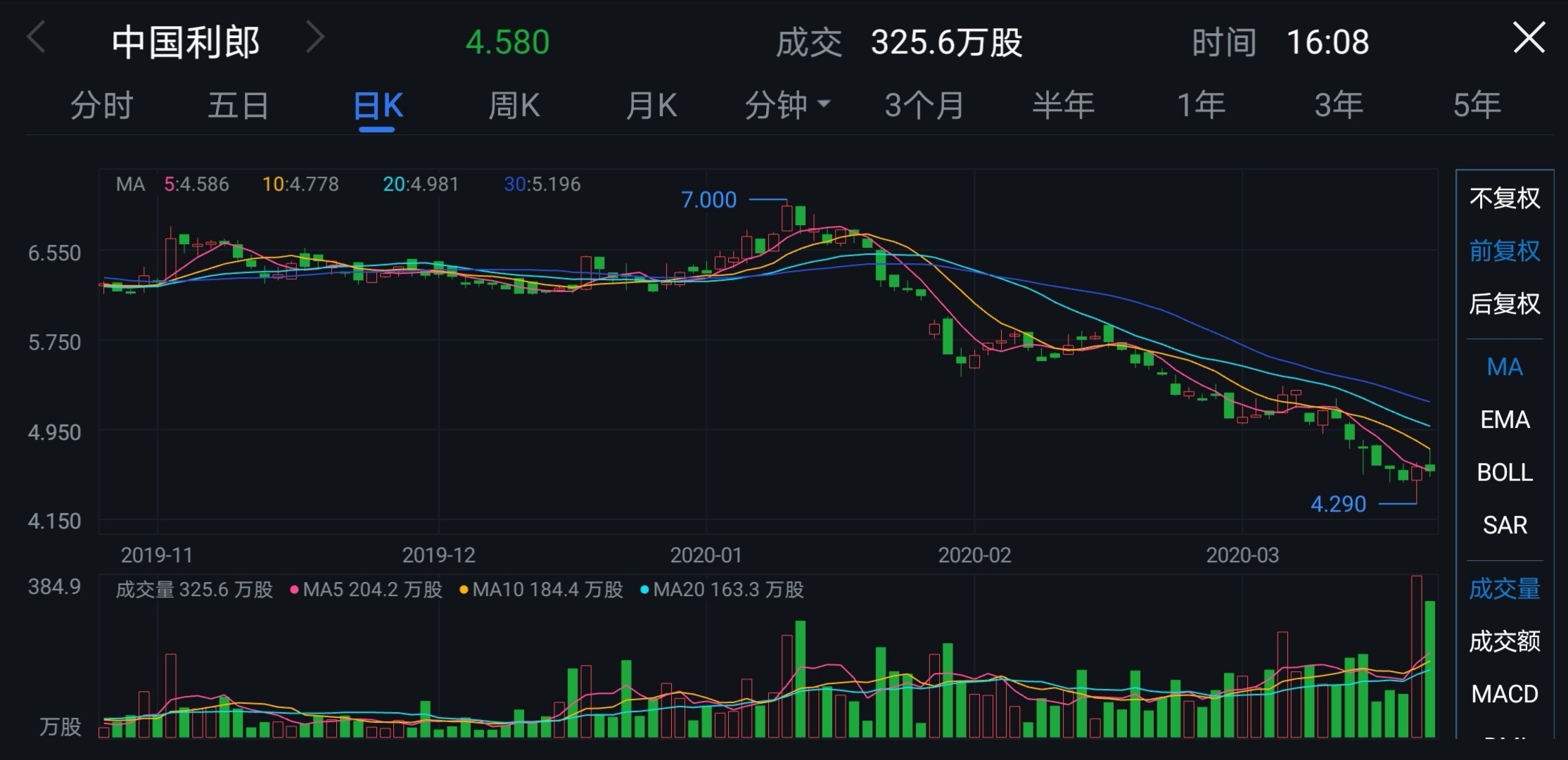Select the latest green volume bar
Screen dimensions: 1568x760
pyautogui.click(x=1430, y=669)
